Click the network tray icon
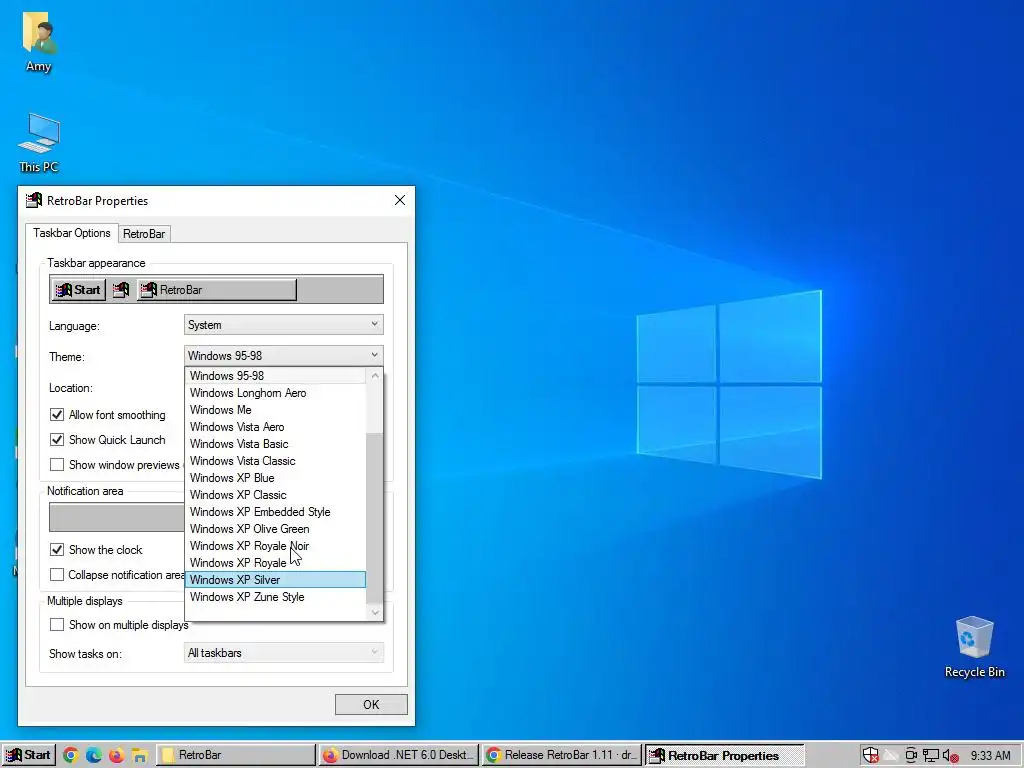Viewport: 1024px width, 768px height. [931, 756]
